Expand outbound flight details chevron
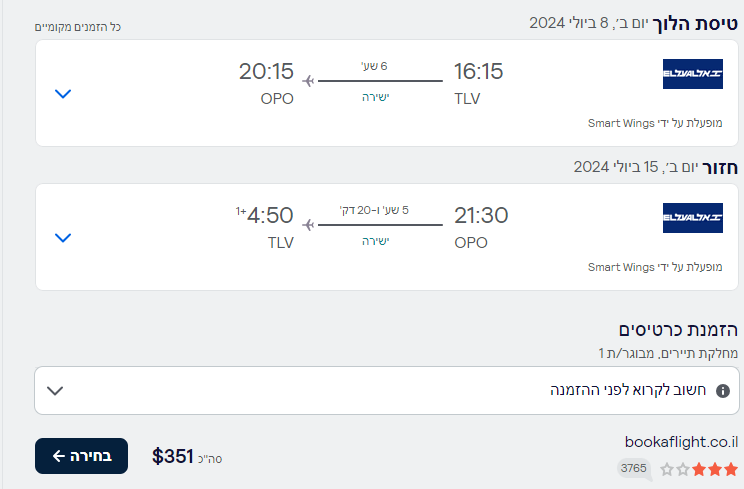 tap(63, 94)
